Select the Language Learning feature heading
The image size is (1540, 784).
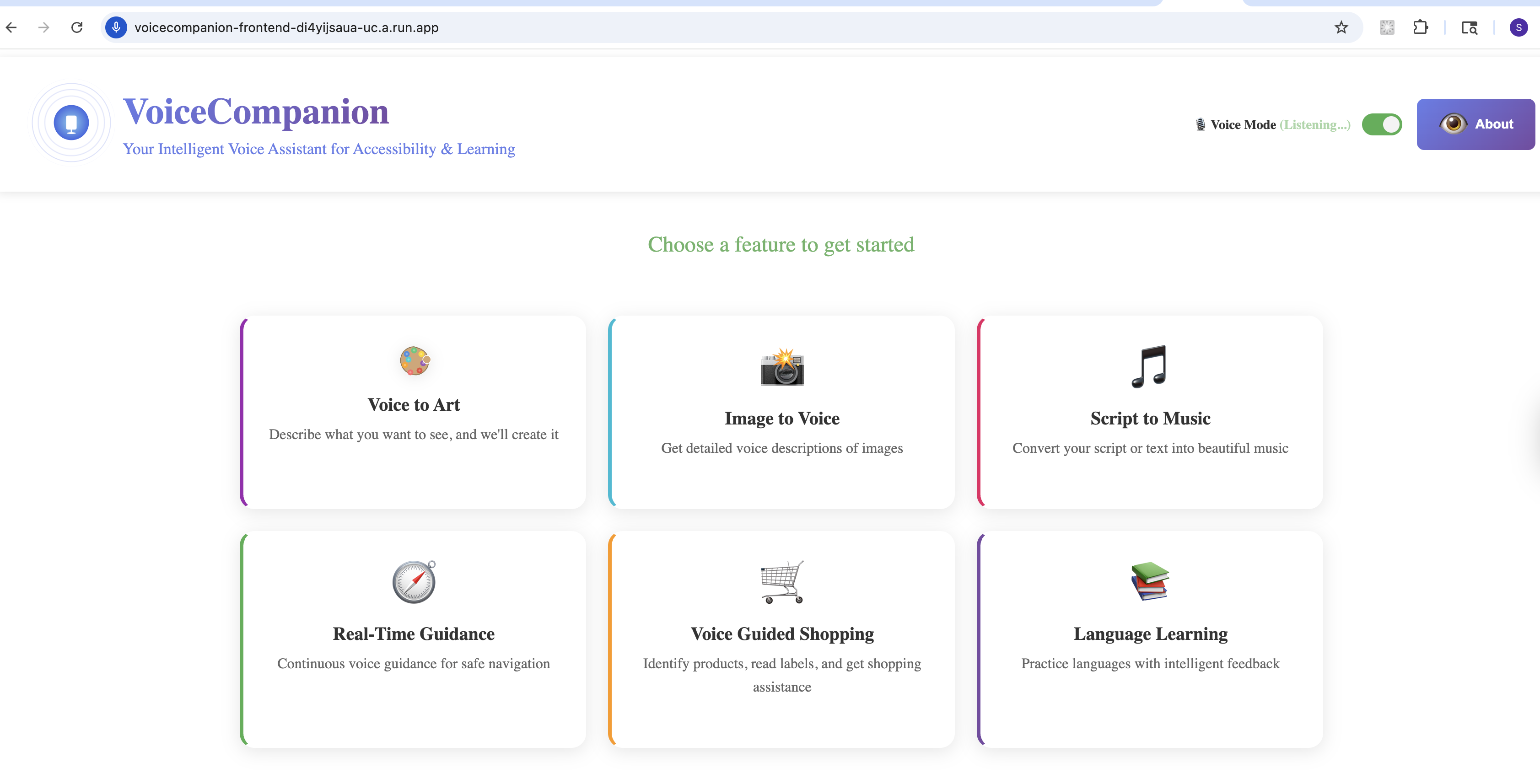click(x=1150, y=634)
